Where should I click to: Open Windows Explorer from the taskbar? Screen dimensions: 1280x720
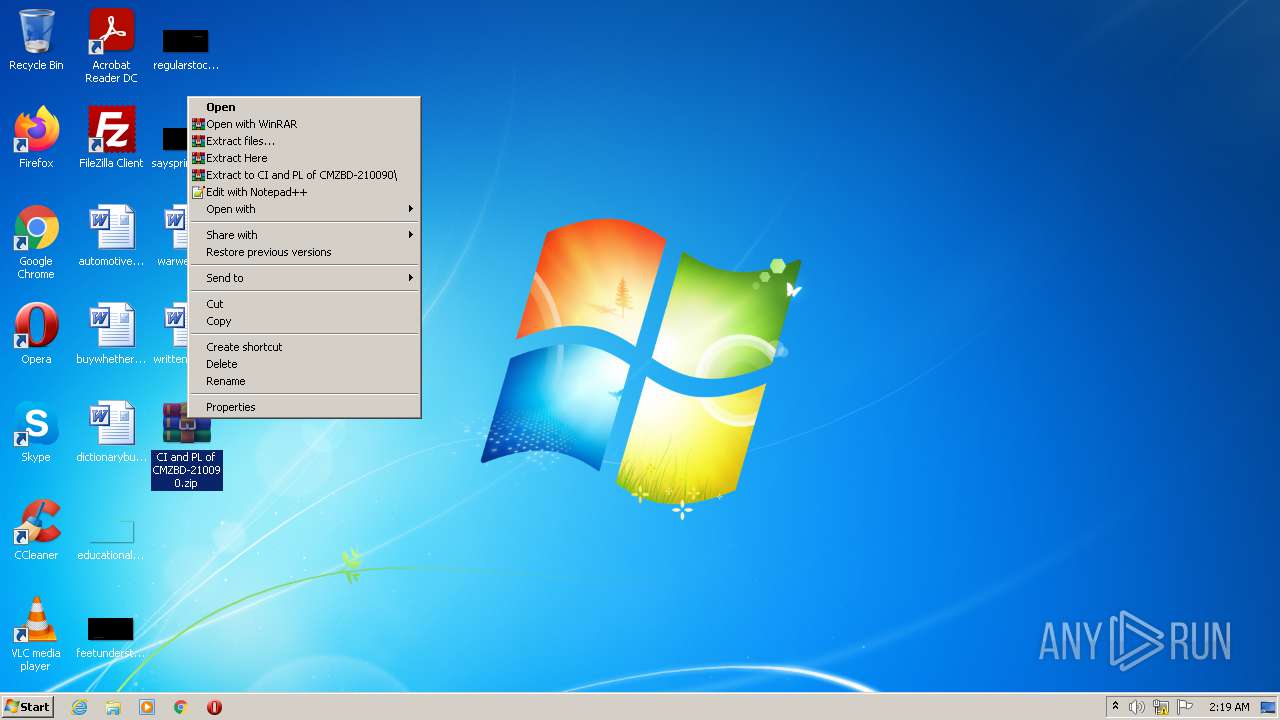tap(113, 707)
